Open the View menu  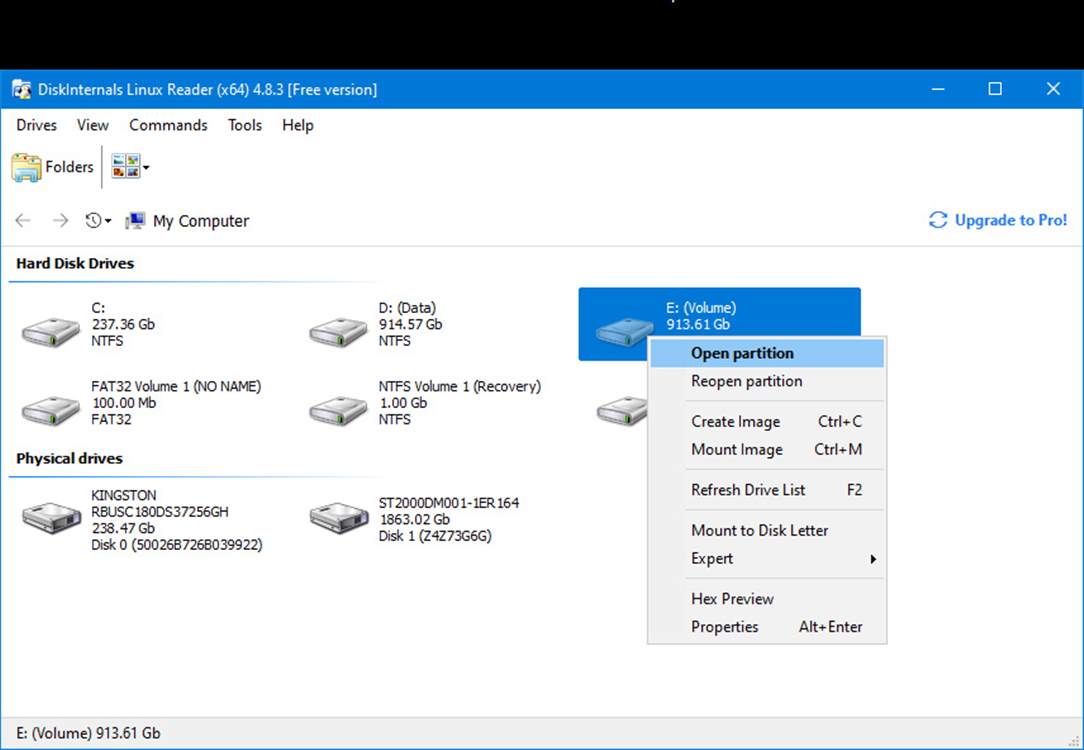point(93,125)
